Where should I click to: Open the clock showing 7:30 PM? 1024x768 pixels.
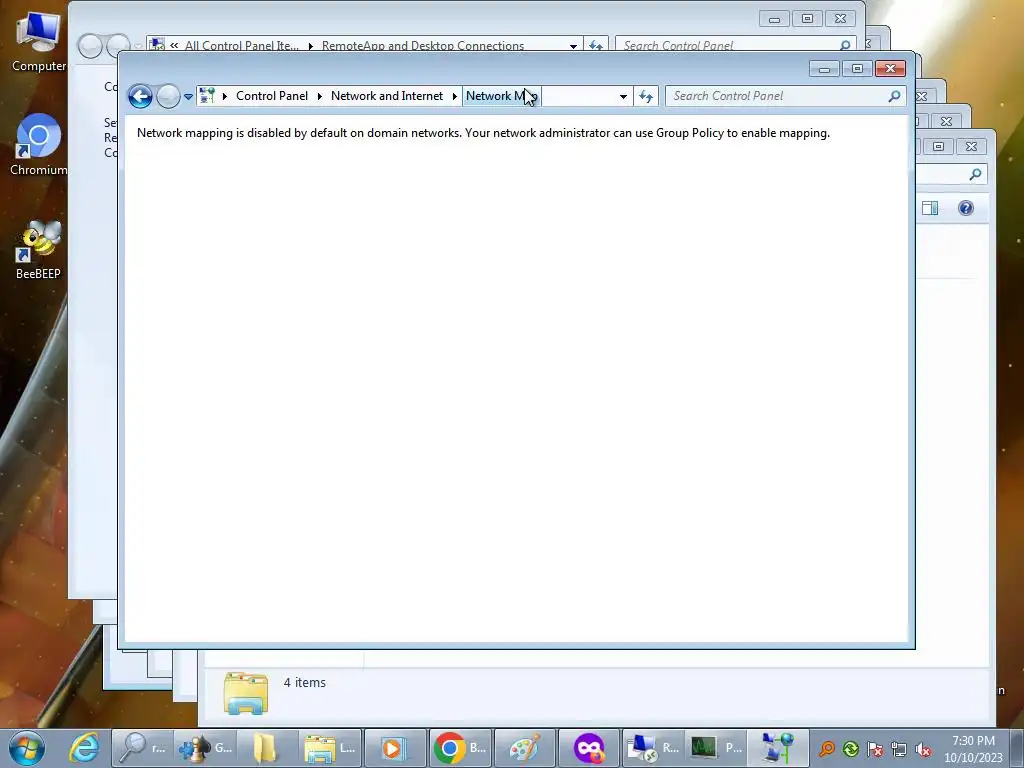tap(973, 748)
